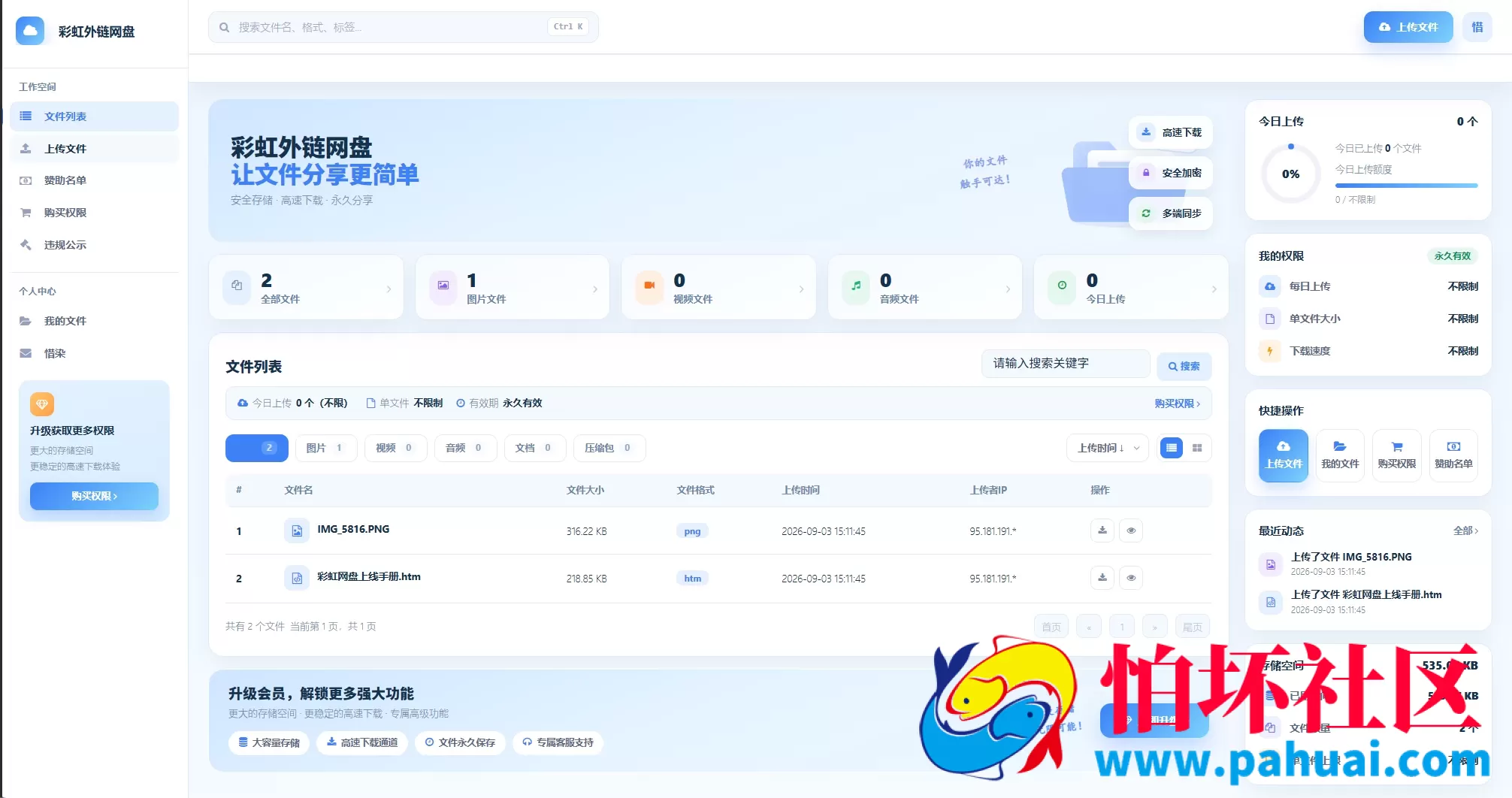Click the 高速下载通道 feature chip
This screenshot has height=798, width=1512.
point(362,742)
